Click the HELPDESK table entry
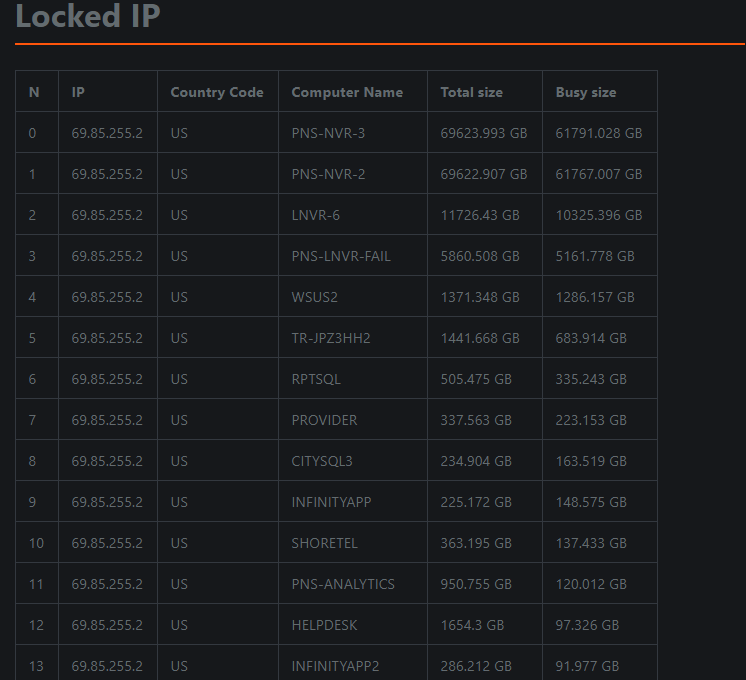This screenshot has height=680, width=746. (x=324, y=625)
